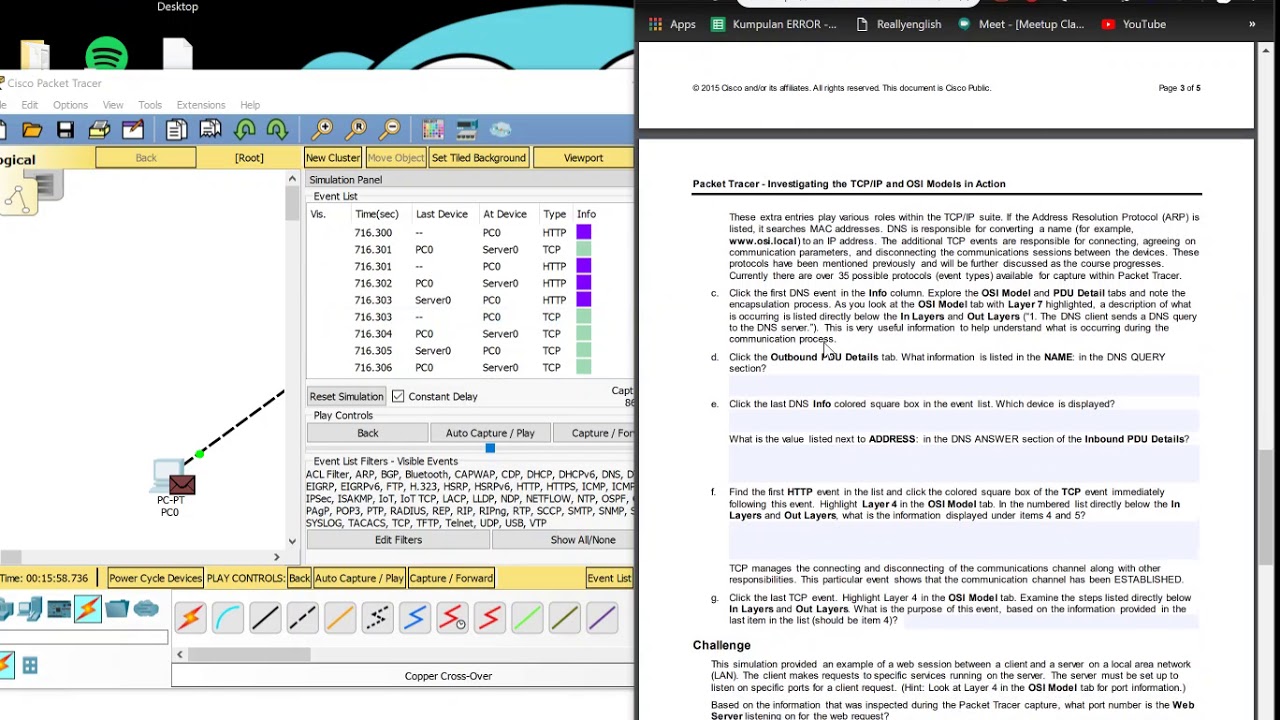The height and width of the screenshot is (720, 1280).
Task: Select the Miscellaneous folder category icon
Action: coord(117,608)
